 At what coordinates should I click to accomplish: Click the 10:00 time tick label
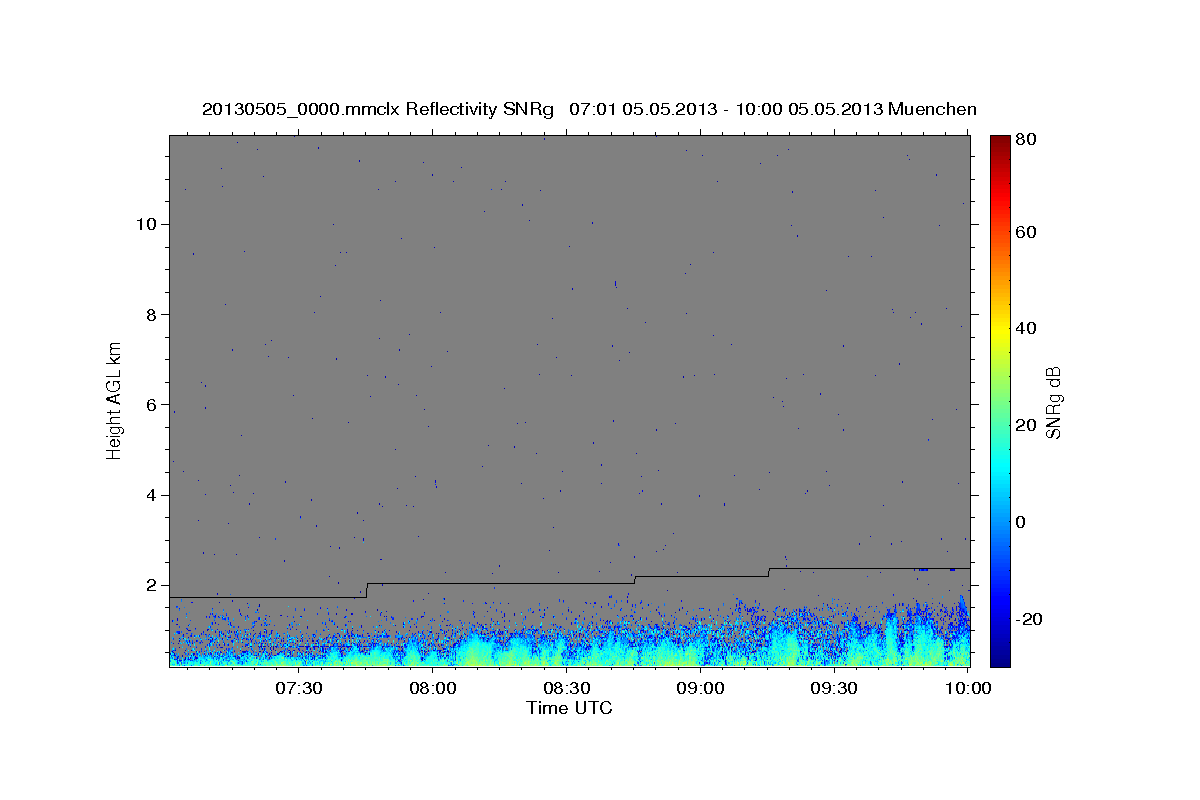point(969,689)
